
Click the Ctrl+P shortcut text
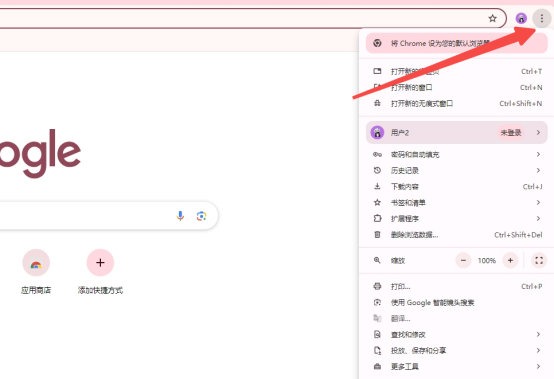(532, 286)
